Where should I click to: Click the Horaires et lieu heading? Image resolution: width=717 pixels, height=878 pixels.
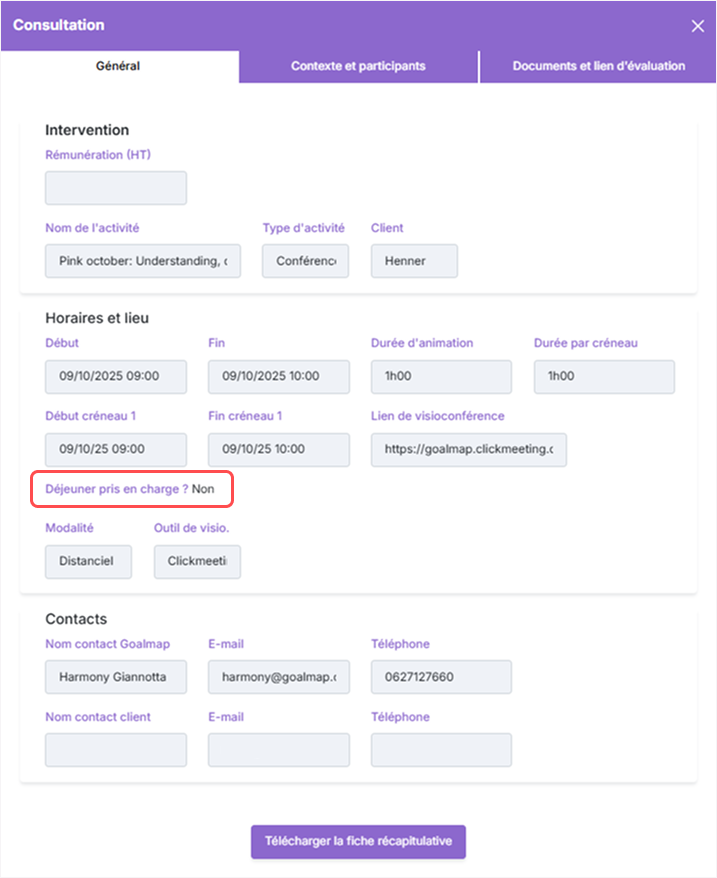97,318
